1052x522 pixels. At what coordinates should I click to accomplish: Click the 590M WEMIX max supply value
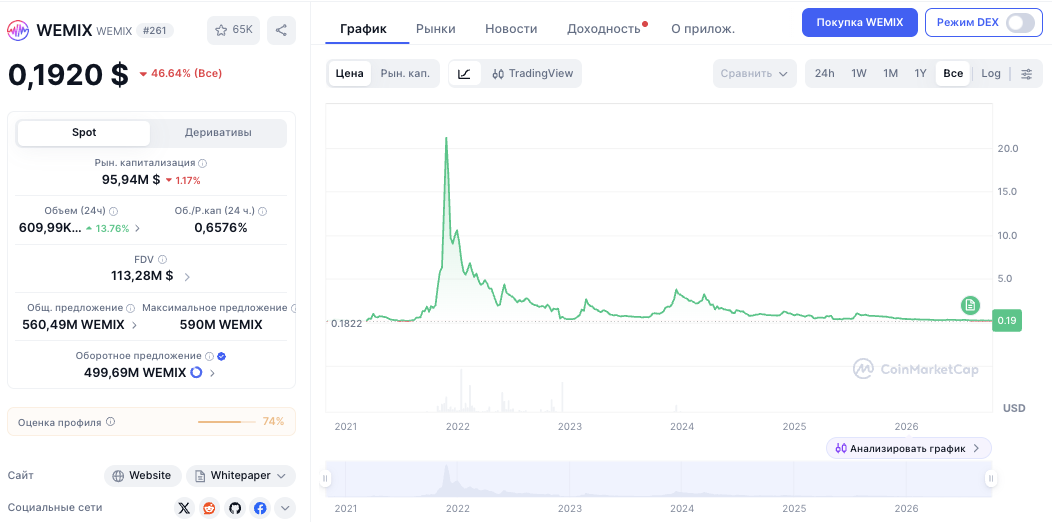tap(221, 325)
